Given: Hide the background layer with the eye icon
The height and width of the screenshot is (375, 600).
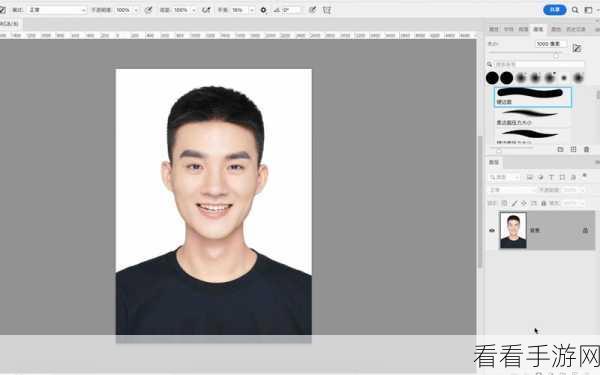Looking at the screenshot, I should (492, 230).
